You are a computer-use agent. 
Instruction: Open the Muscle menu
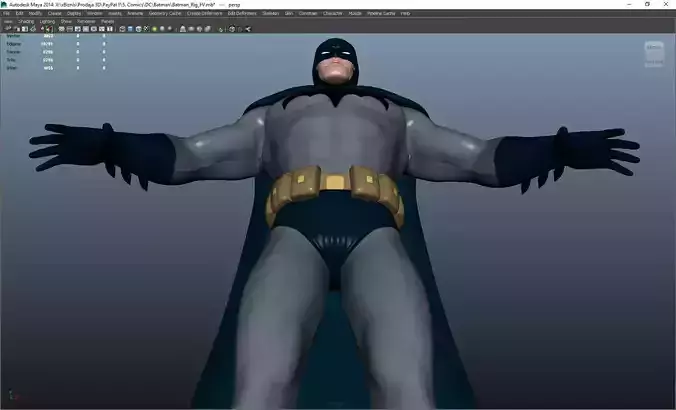tap(355, 13)
